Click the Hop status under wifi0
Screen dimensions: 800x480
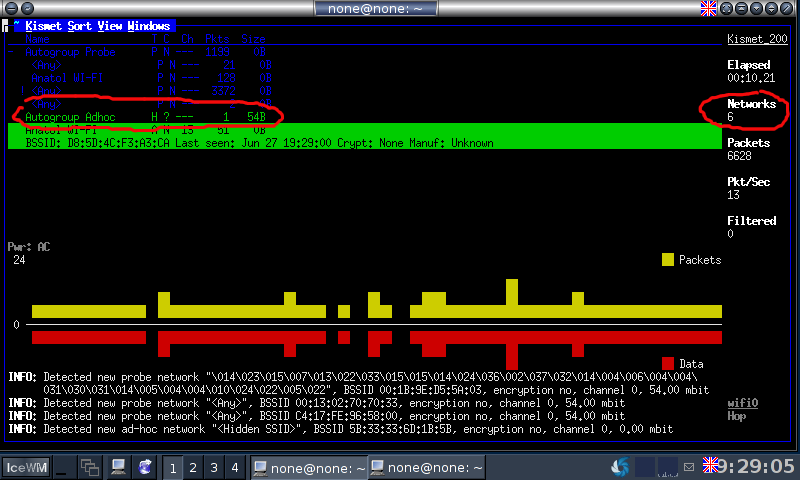[x=737, y=416]
